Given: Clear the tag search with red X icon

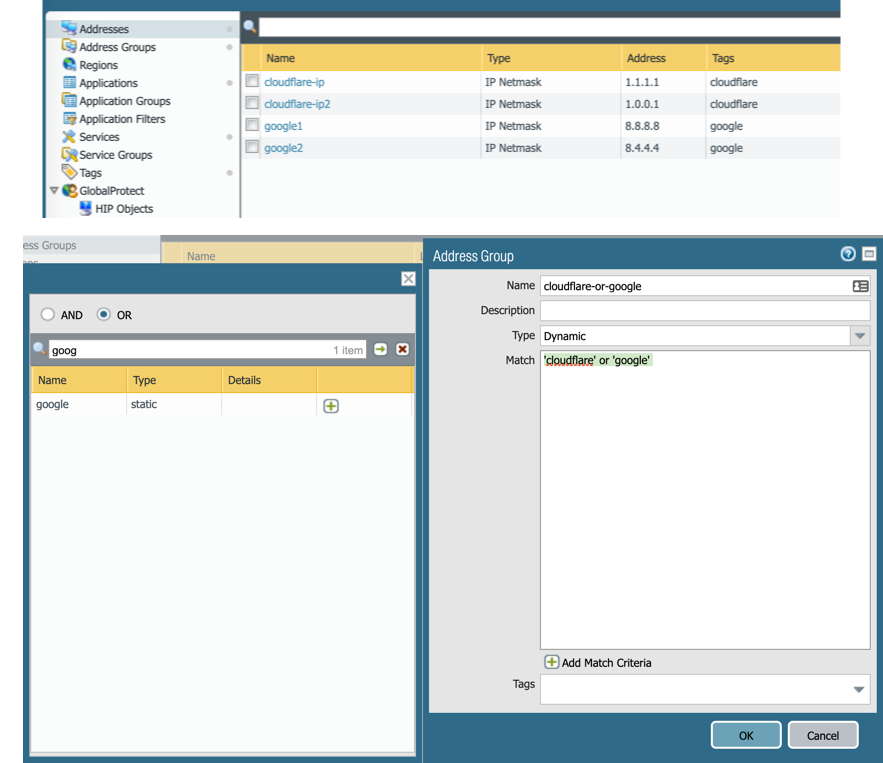Looking at the screenshot, I should click(x=402, y=349).
